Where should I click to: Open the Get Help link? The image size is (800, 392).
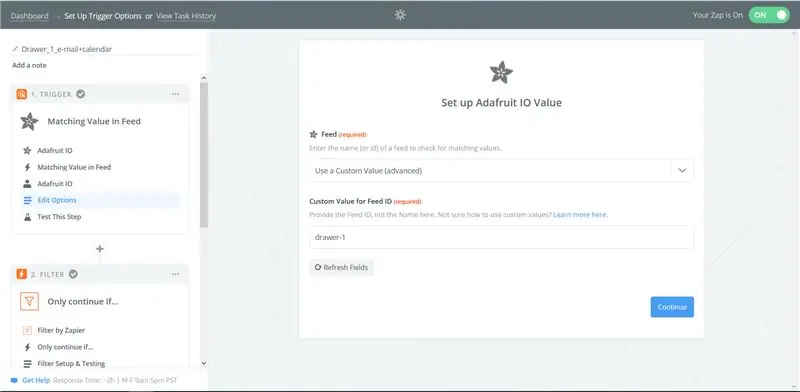tap(36, 381)
